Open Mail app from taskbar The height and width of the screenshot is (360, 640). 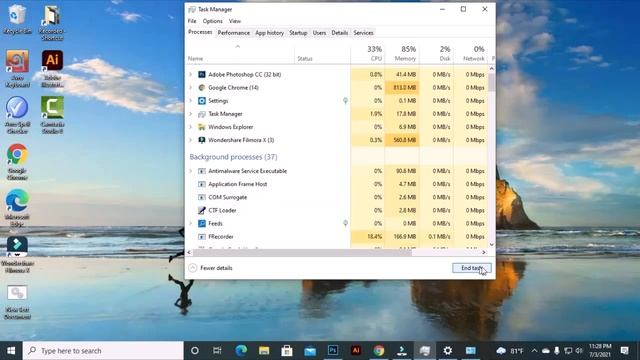(x=310, y=351)
